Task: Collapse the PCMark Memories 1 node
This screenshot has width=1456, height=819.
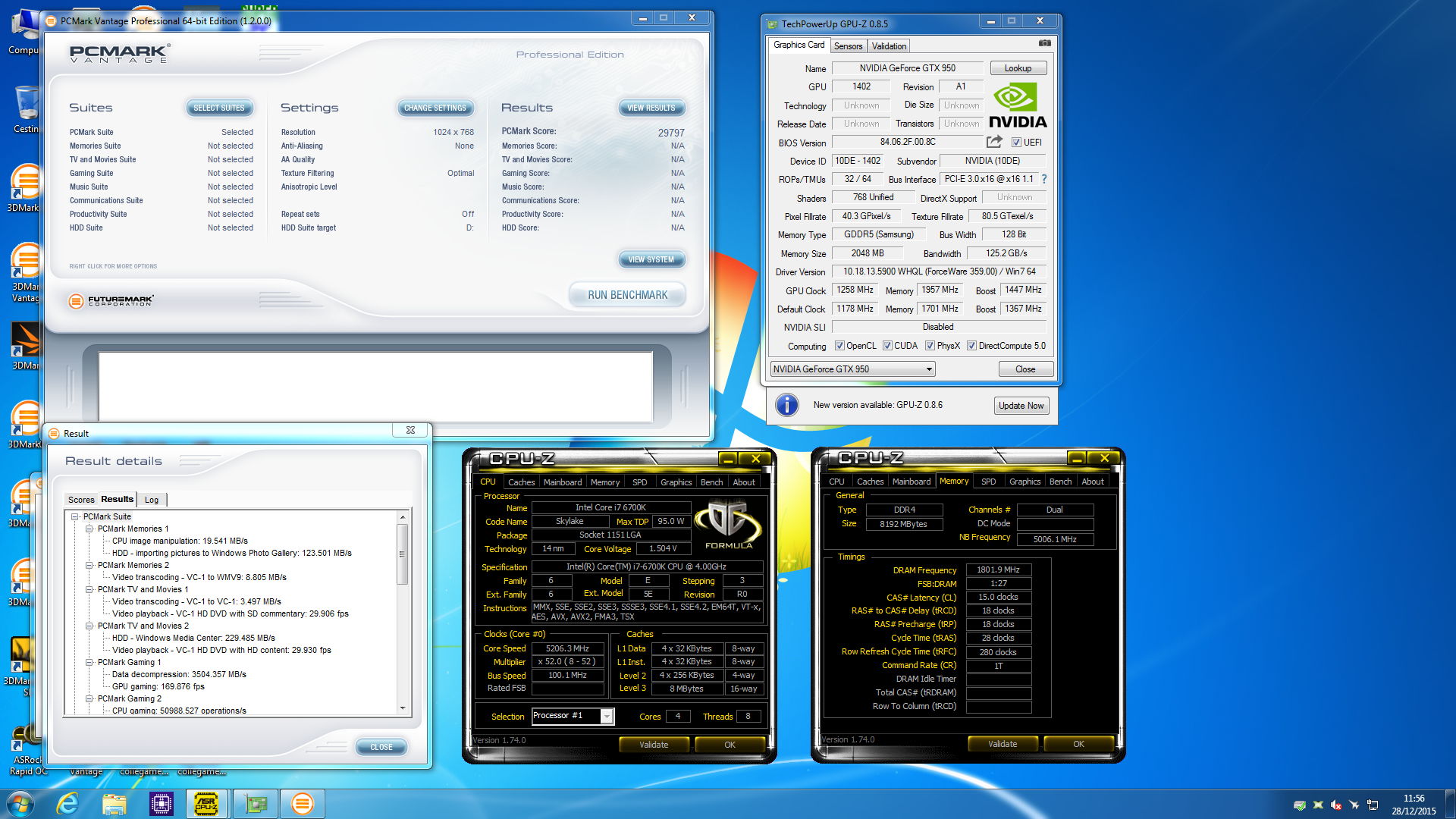Action: coord(89,529)
